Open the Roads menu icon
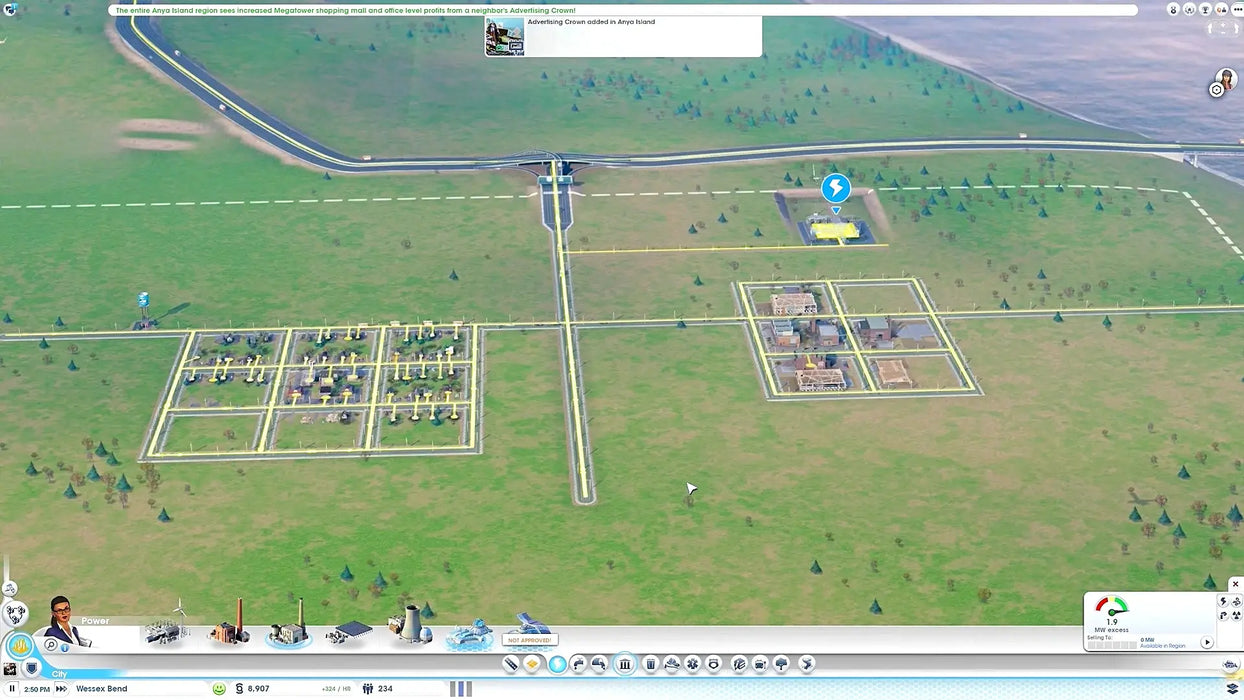 pos(511,664)
